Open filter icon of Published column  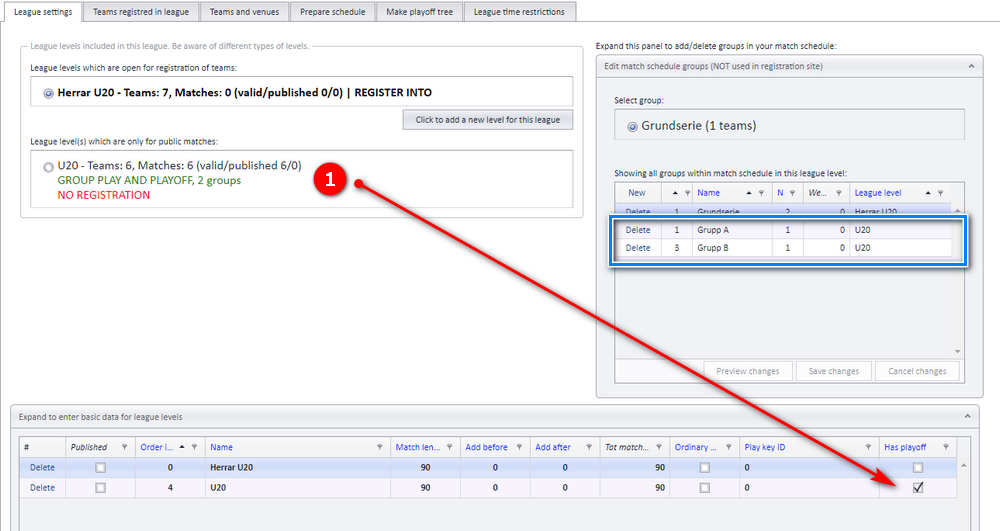coord(124,447)
